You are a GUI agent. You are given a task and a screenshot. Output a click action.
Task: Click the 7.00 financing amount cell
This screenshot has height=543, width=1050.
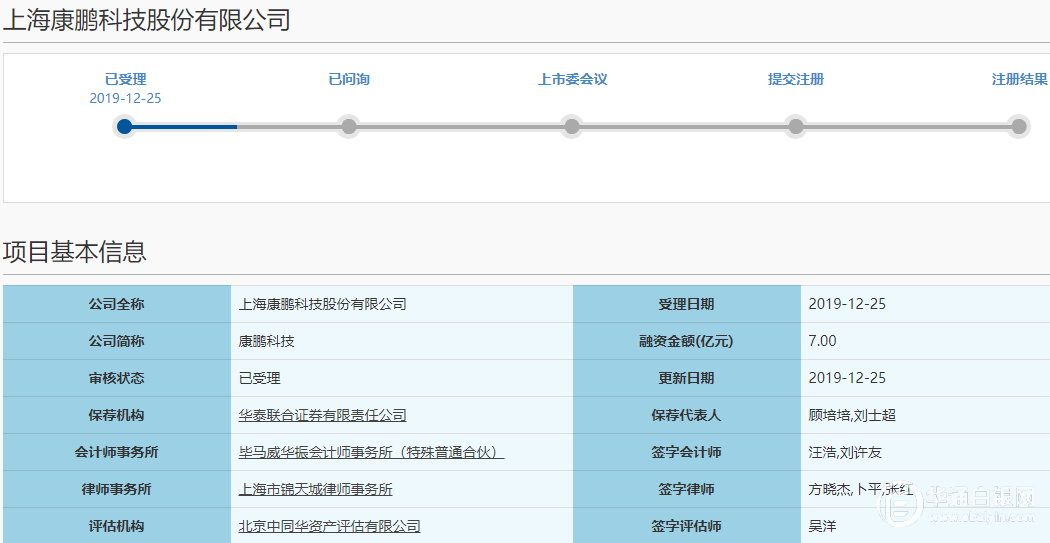coord(925,341)
